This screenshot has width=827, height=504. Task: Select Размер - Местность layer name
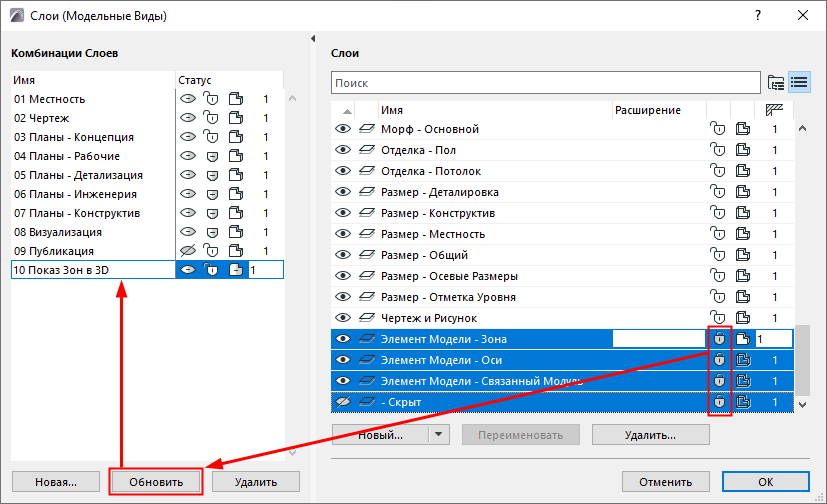tap(433, 234)
